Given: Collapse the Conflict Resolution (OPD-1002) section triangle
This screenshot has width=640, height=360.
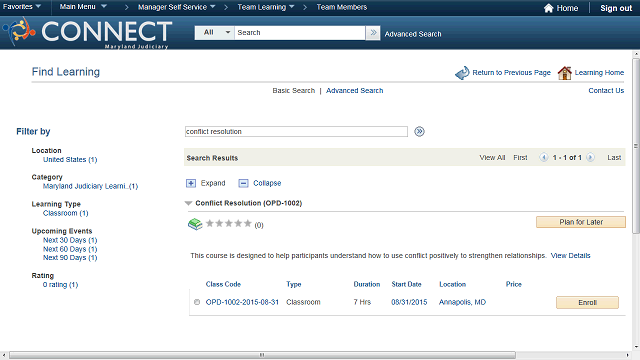Looking at the screenshot, I should [x=188, y=203].
